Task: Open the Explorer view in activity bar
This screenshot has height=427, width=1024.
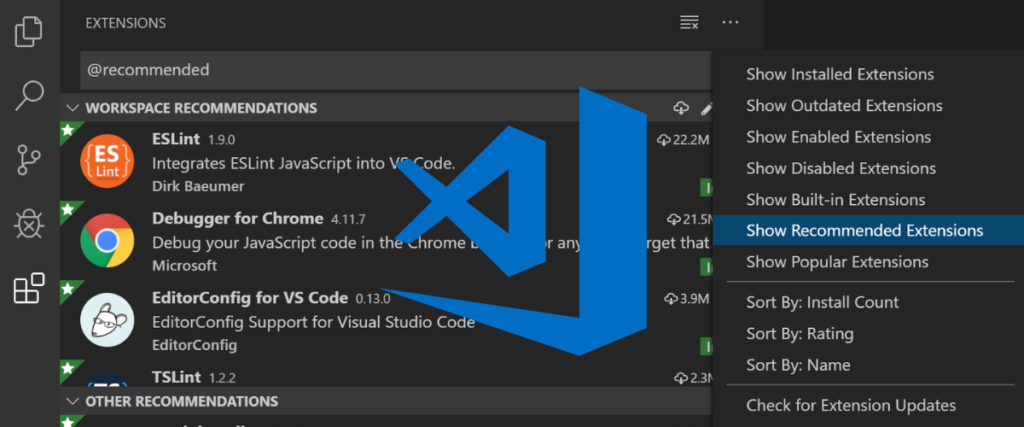Action: point(29,32)
